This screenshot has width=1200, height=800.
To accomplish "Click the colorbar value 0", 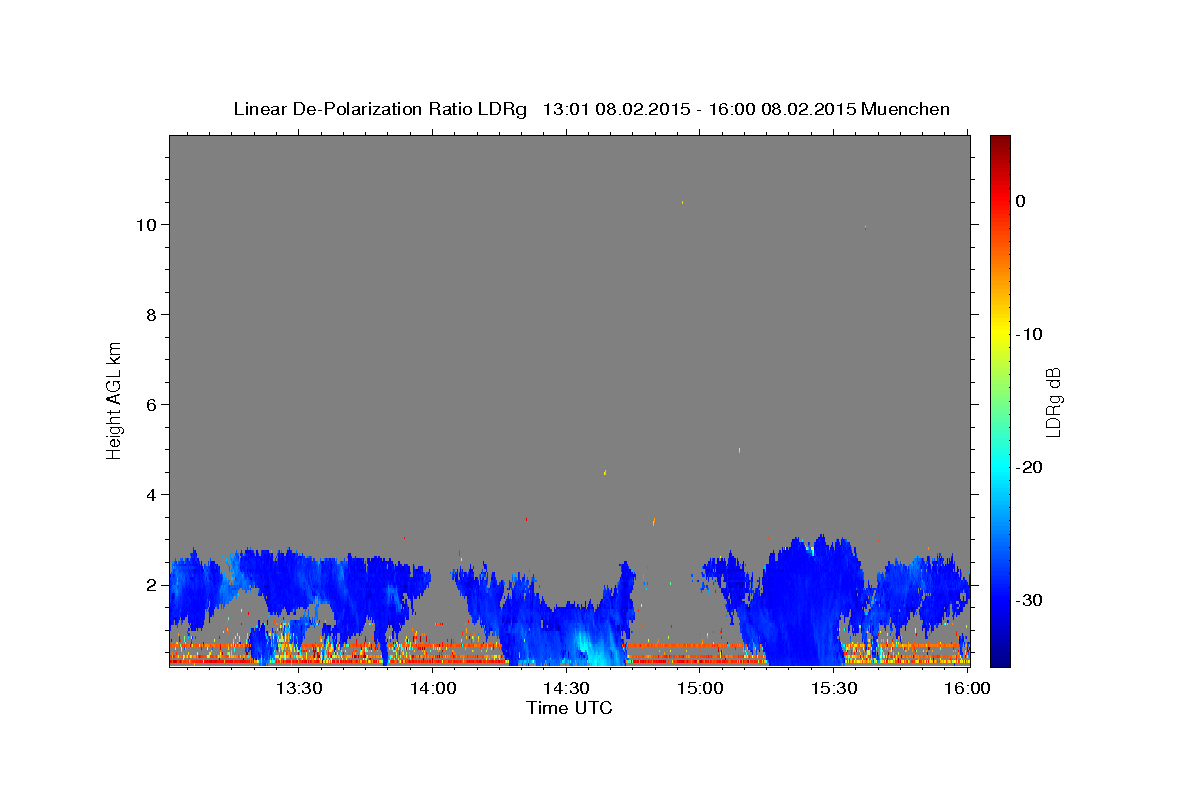I will click(x=1021, y=201).
